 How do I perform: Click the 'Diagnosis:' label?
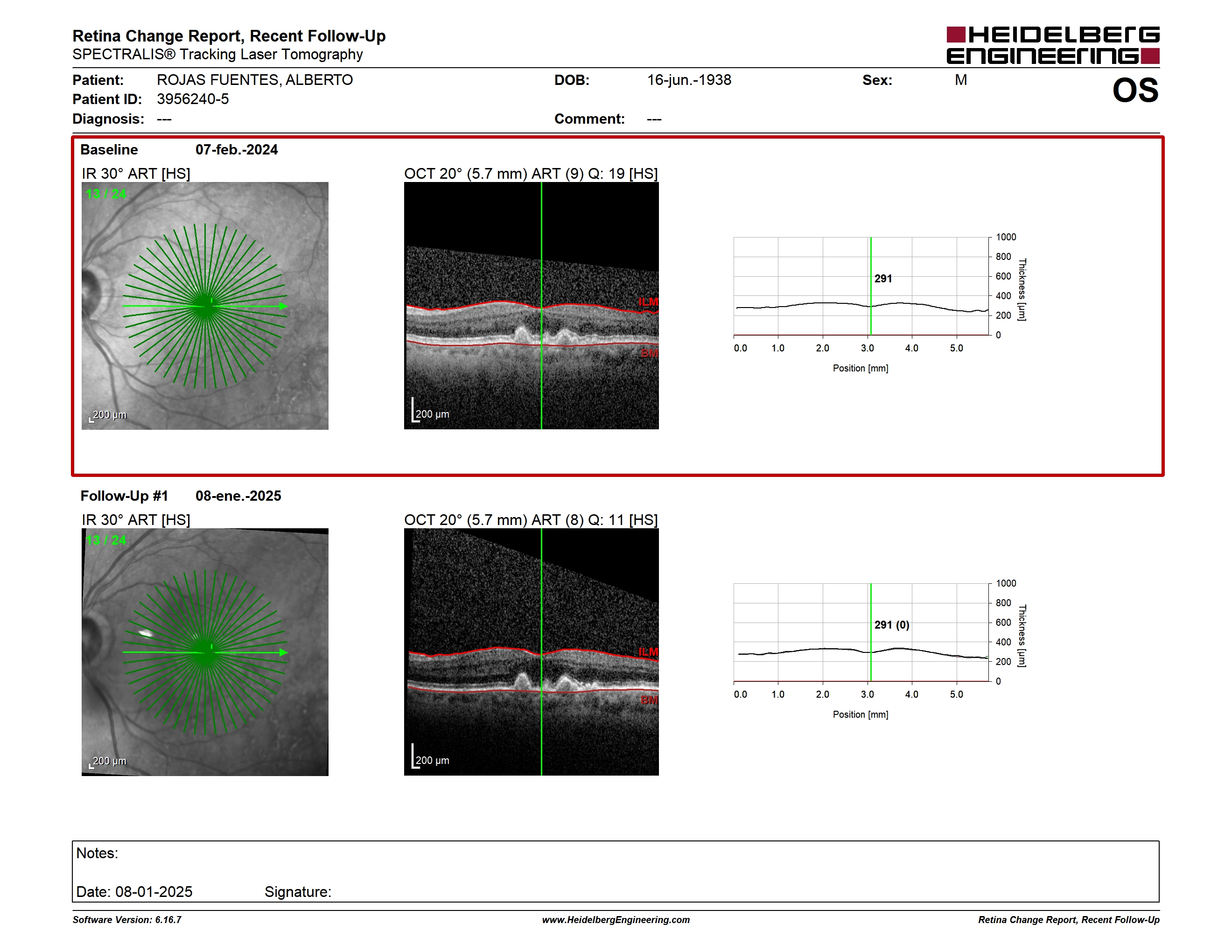pos(108,119)
